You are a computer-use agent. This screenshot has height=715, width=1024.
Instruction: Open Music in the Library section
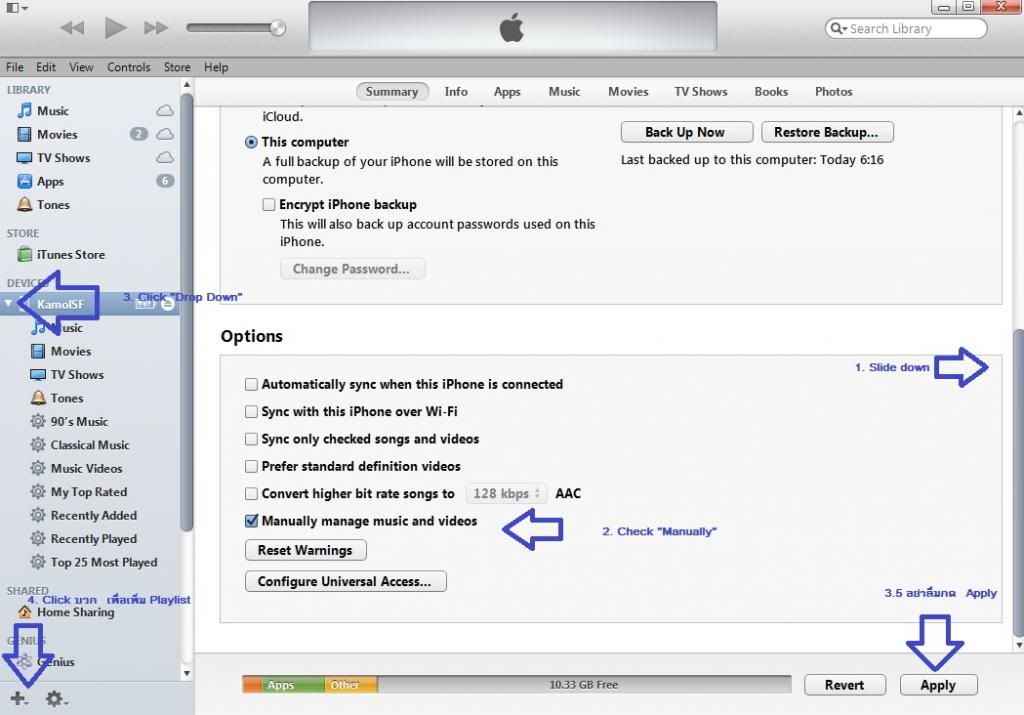pos(53,111)
